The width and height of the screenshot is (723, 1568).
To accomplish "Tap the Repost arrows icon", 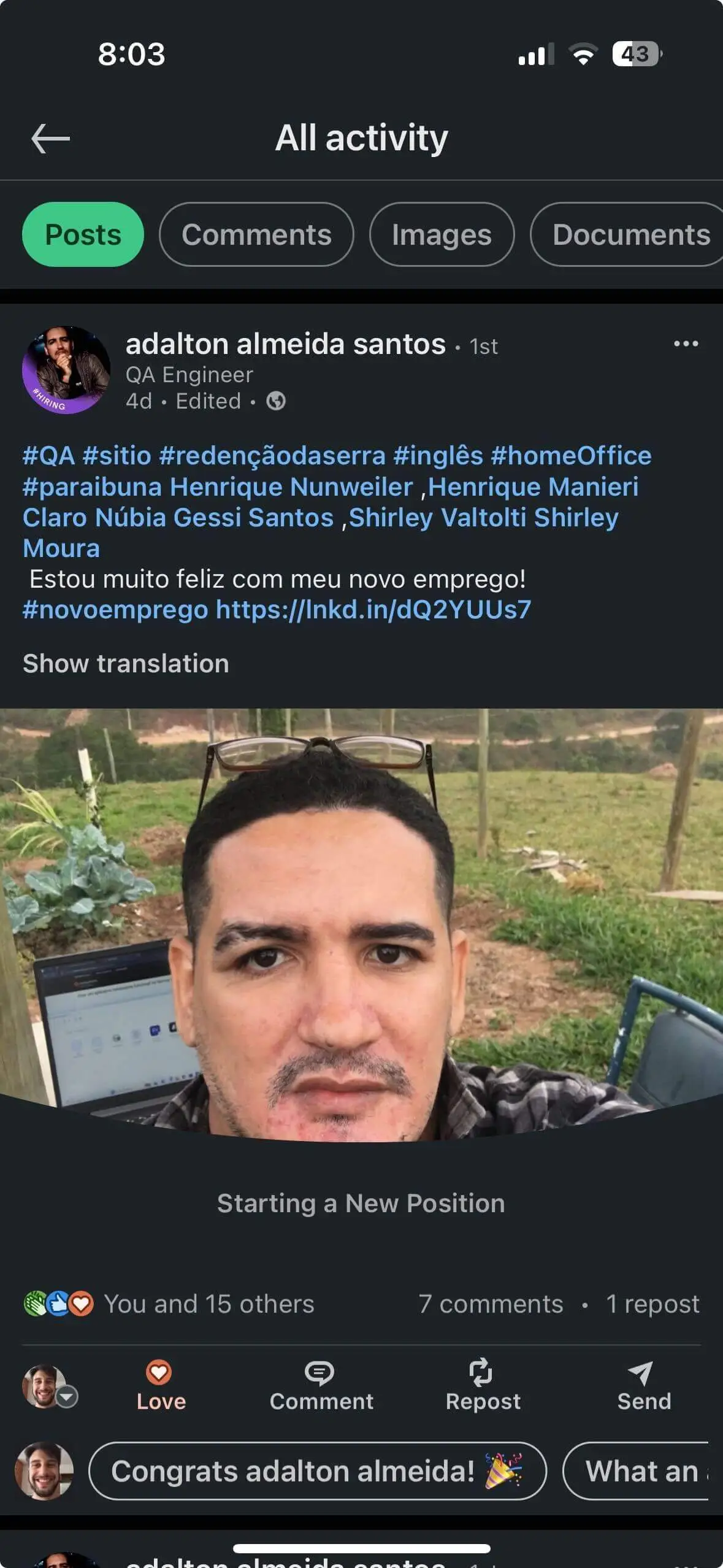I will [481, 1372].
